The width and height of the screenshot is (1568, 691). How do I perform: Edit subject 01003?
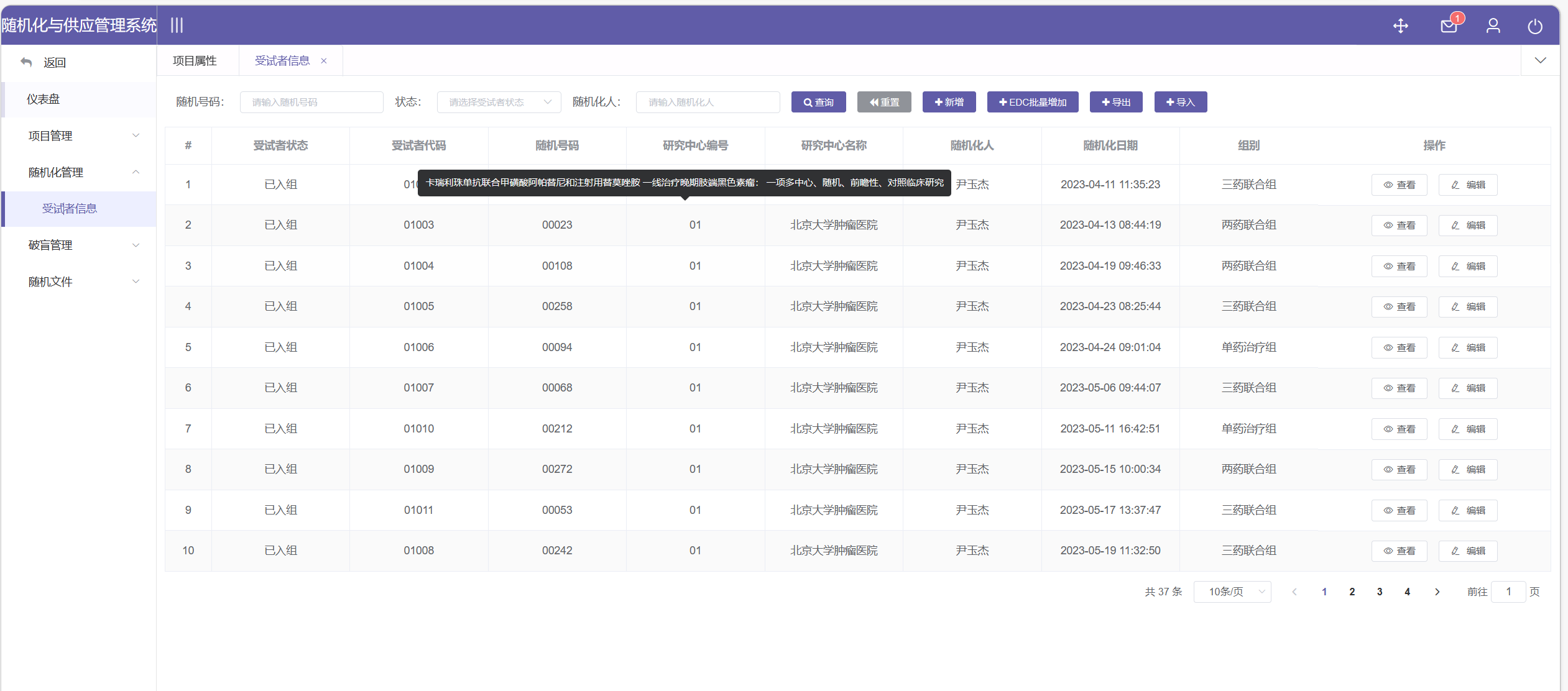pos(1468,225)
